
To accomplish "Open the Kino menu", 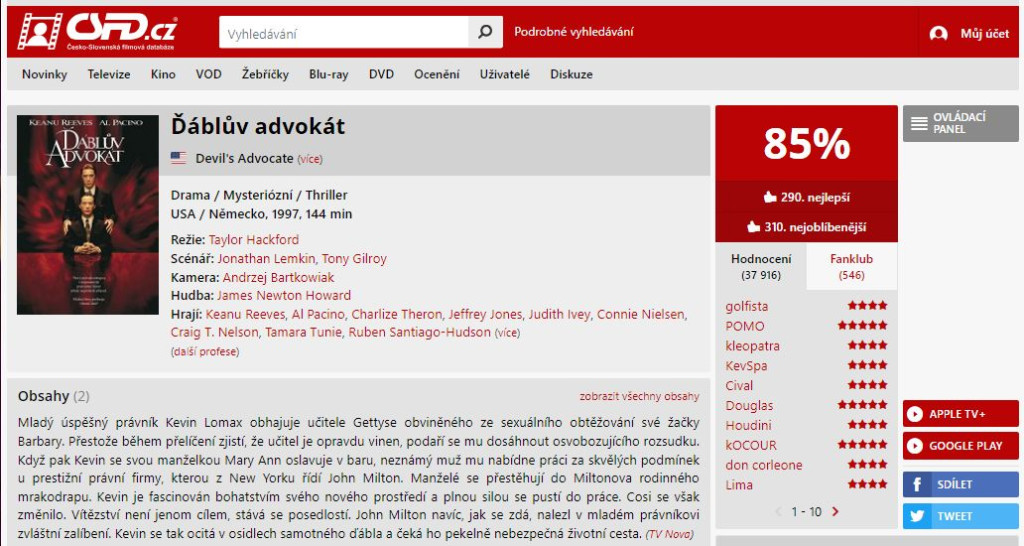I will coord(163,74).
